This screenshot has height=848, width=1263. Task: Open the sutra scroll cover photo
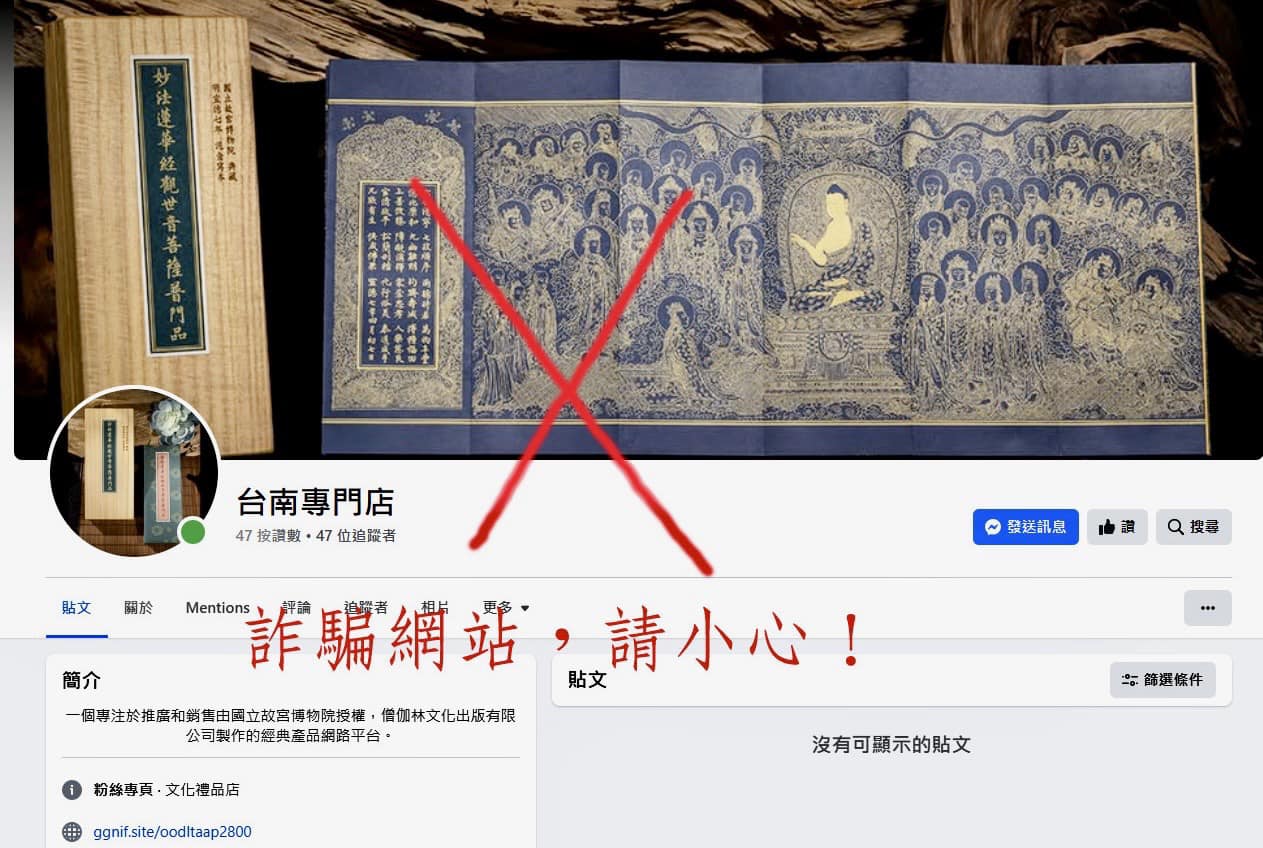click(x=638, y=230)
